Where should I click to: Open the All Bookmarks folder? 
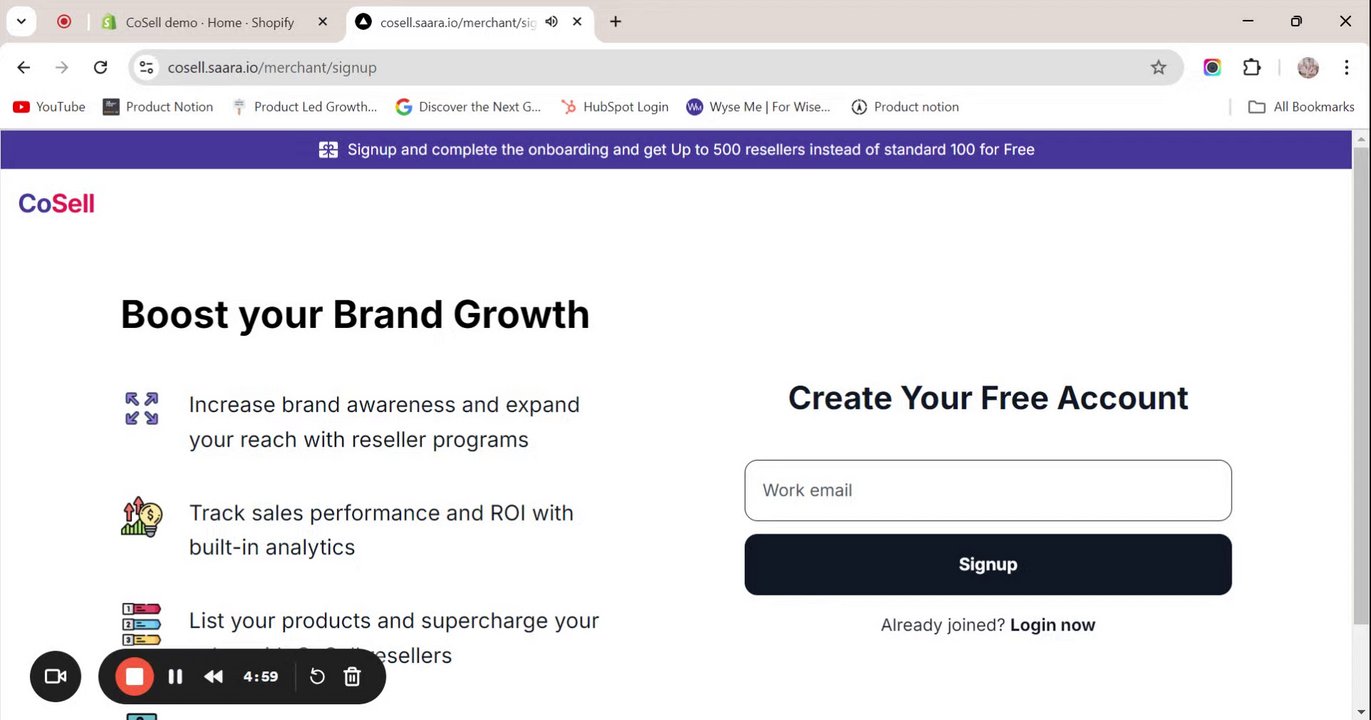[1301, 107]
